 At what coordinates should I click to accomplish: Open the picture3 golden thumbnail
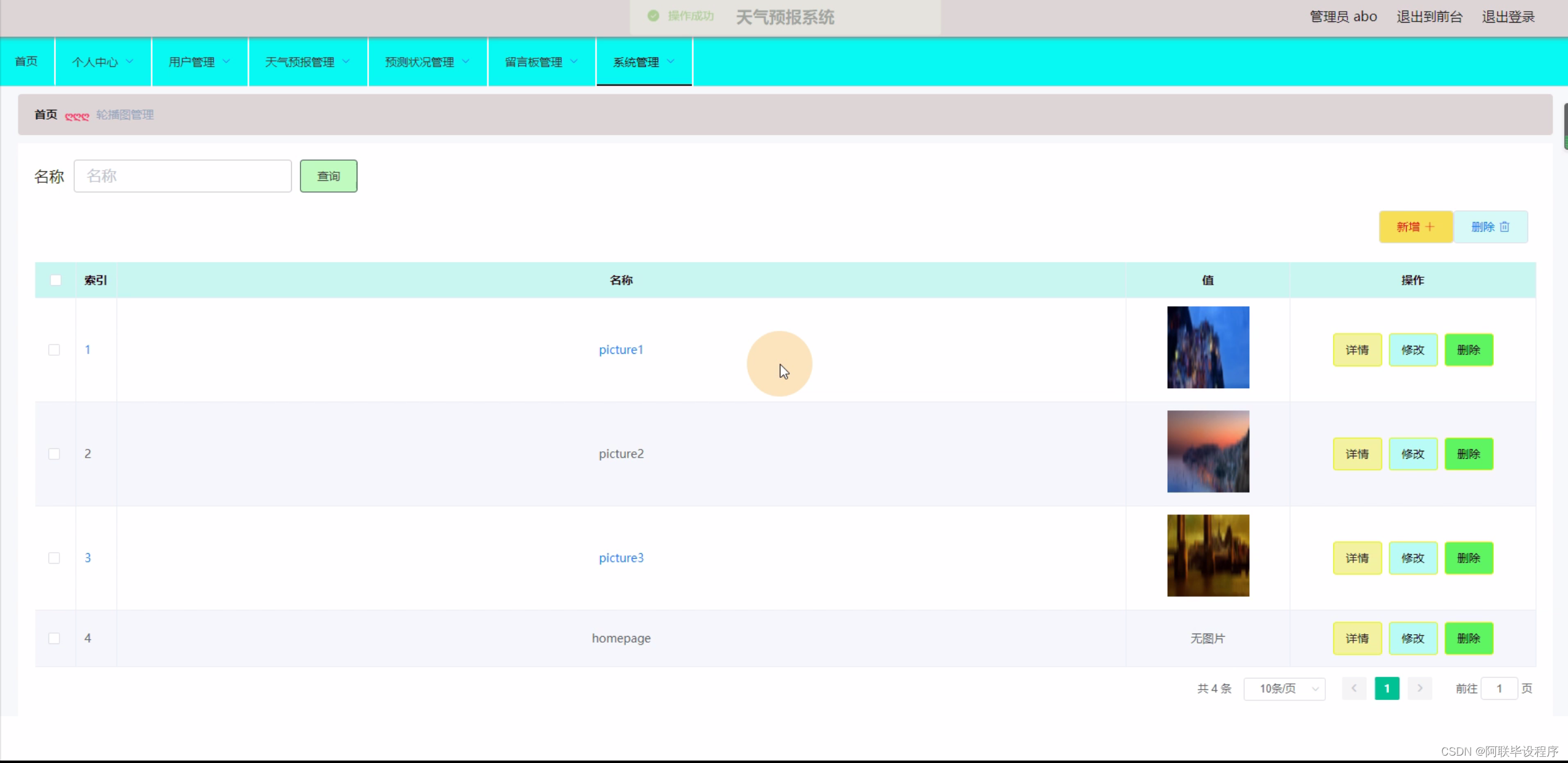click(x=1208, y=556)
